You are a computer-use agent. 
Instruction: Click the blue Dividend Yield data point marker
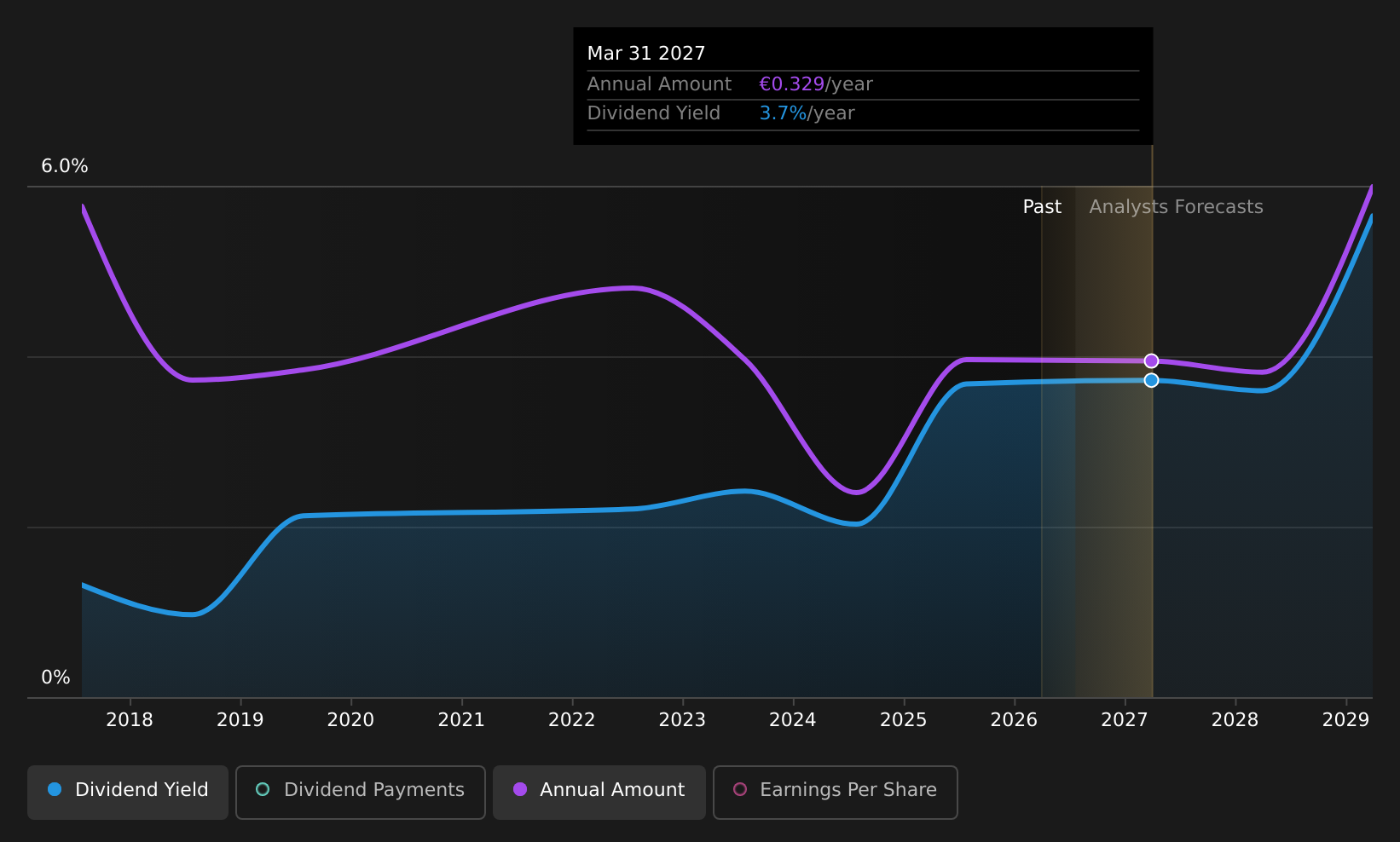(1151, 380)
